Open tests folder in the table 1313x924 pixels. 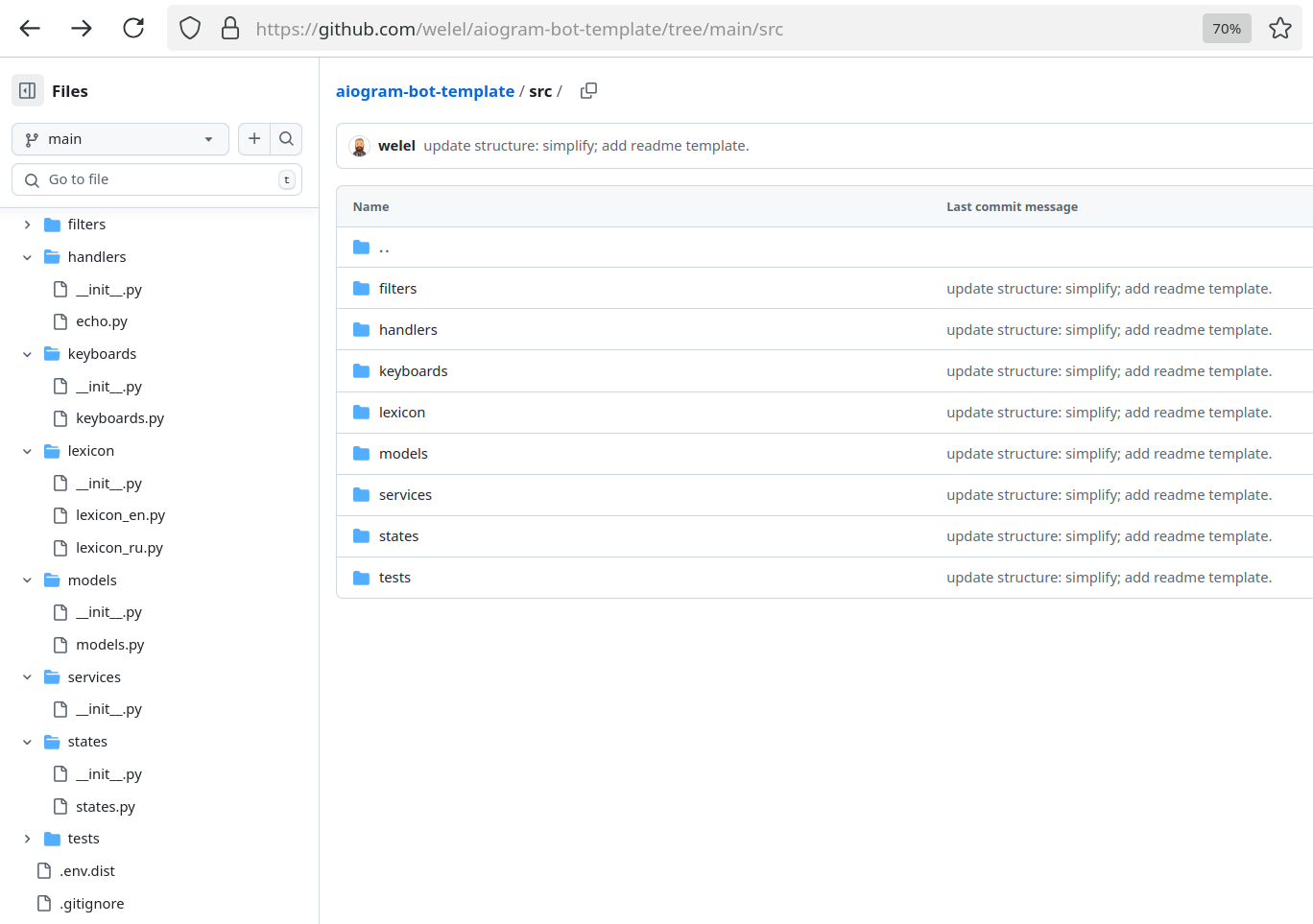(394, 578)
